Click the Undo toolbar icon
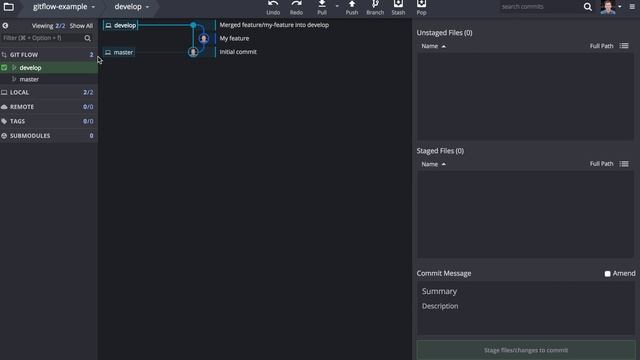This screenshot has width=640, height=360. pyautogui.click(x=273, y=4)
